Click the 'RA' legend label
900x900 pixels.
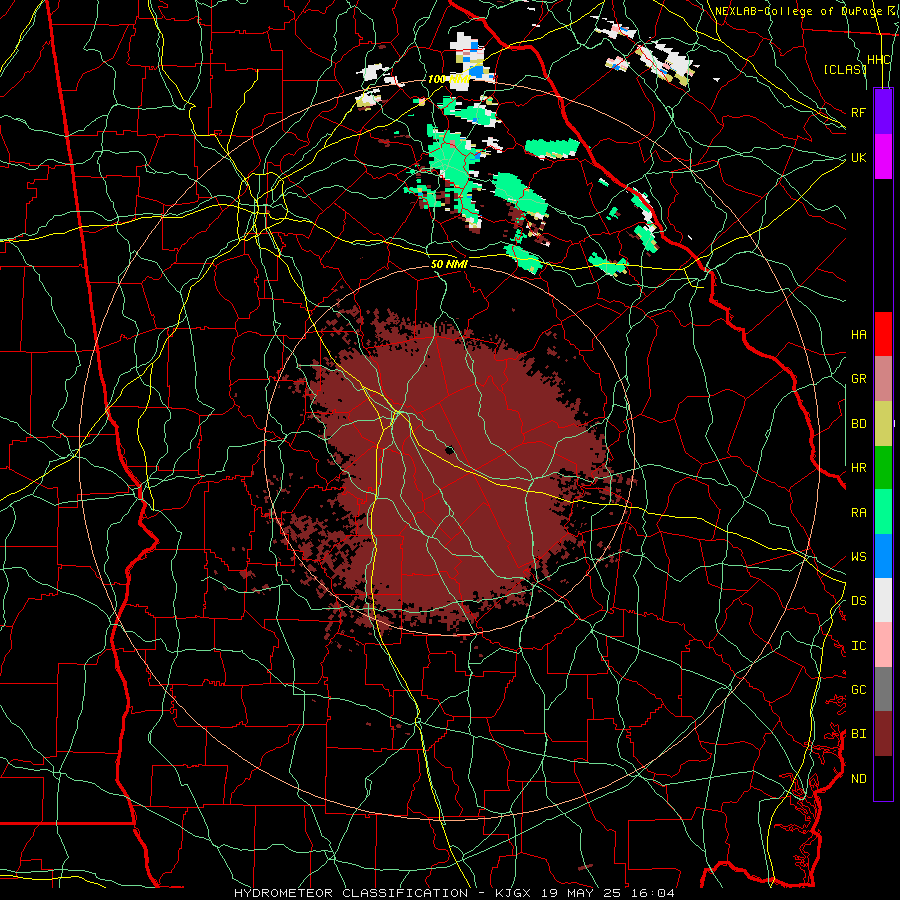point(858,512)
